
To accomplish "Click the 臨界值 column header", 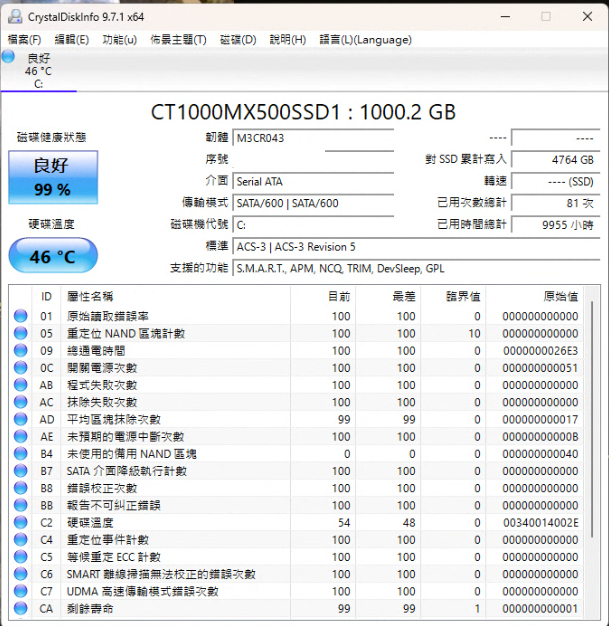I will tap(454, 297).
